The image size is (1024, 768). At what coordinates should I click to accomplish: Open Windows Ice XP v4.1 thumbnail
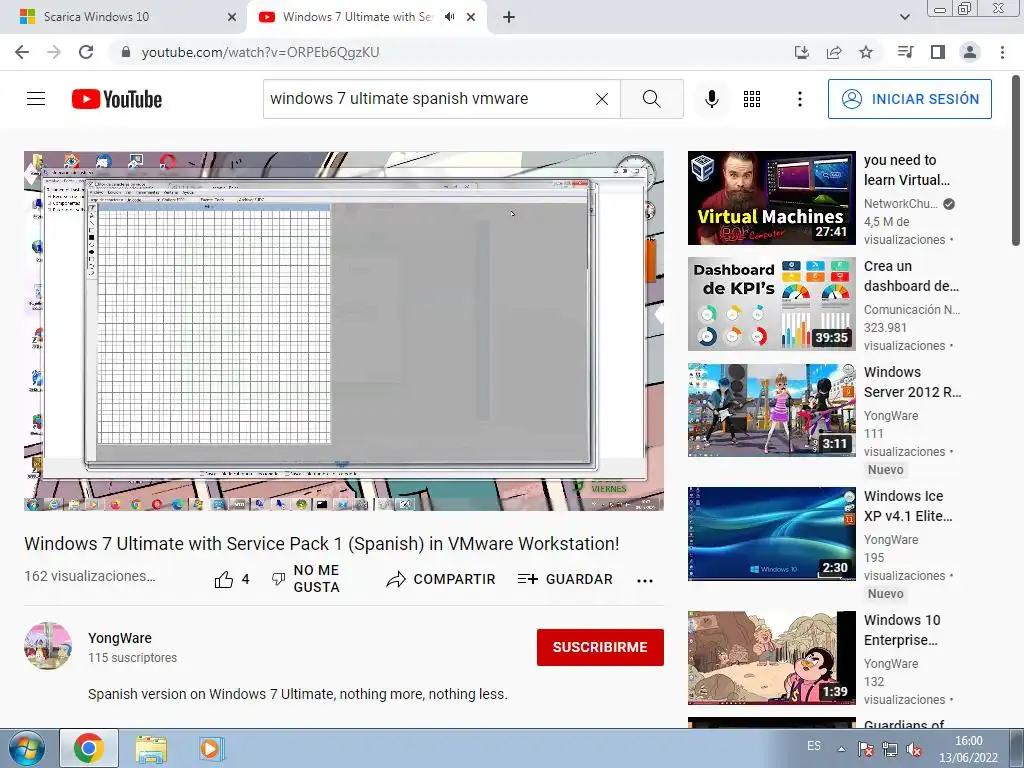click(x=771, y=534)
